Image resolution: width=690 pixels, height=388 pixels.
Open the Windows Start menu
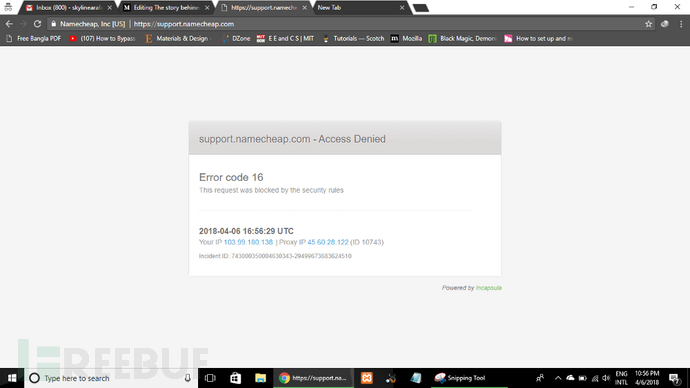[x=12, y=378]
